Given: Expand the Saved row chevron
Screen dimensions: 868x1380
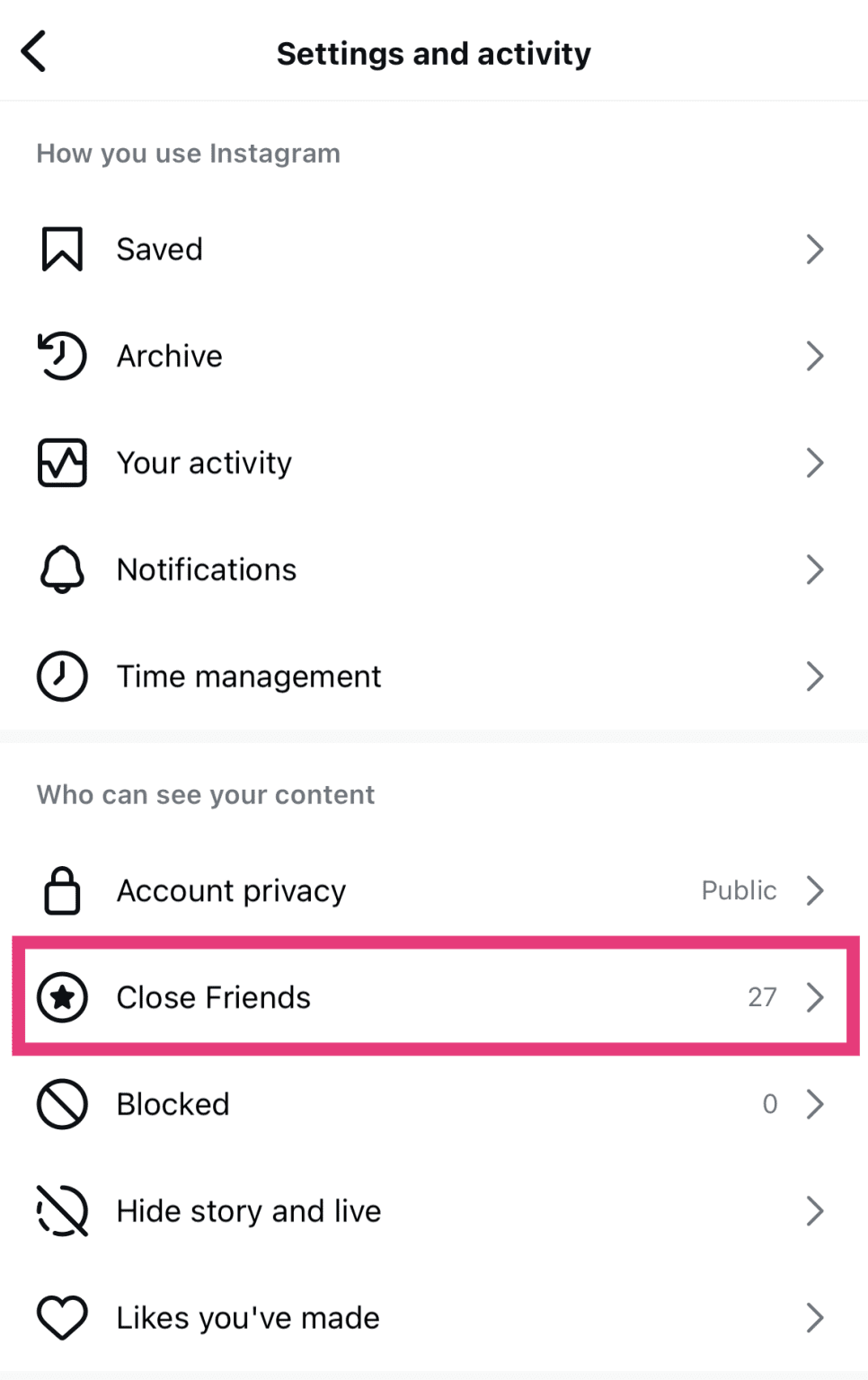Looking at the screenshot, I should (x=815, y=249).
